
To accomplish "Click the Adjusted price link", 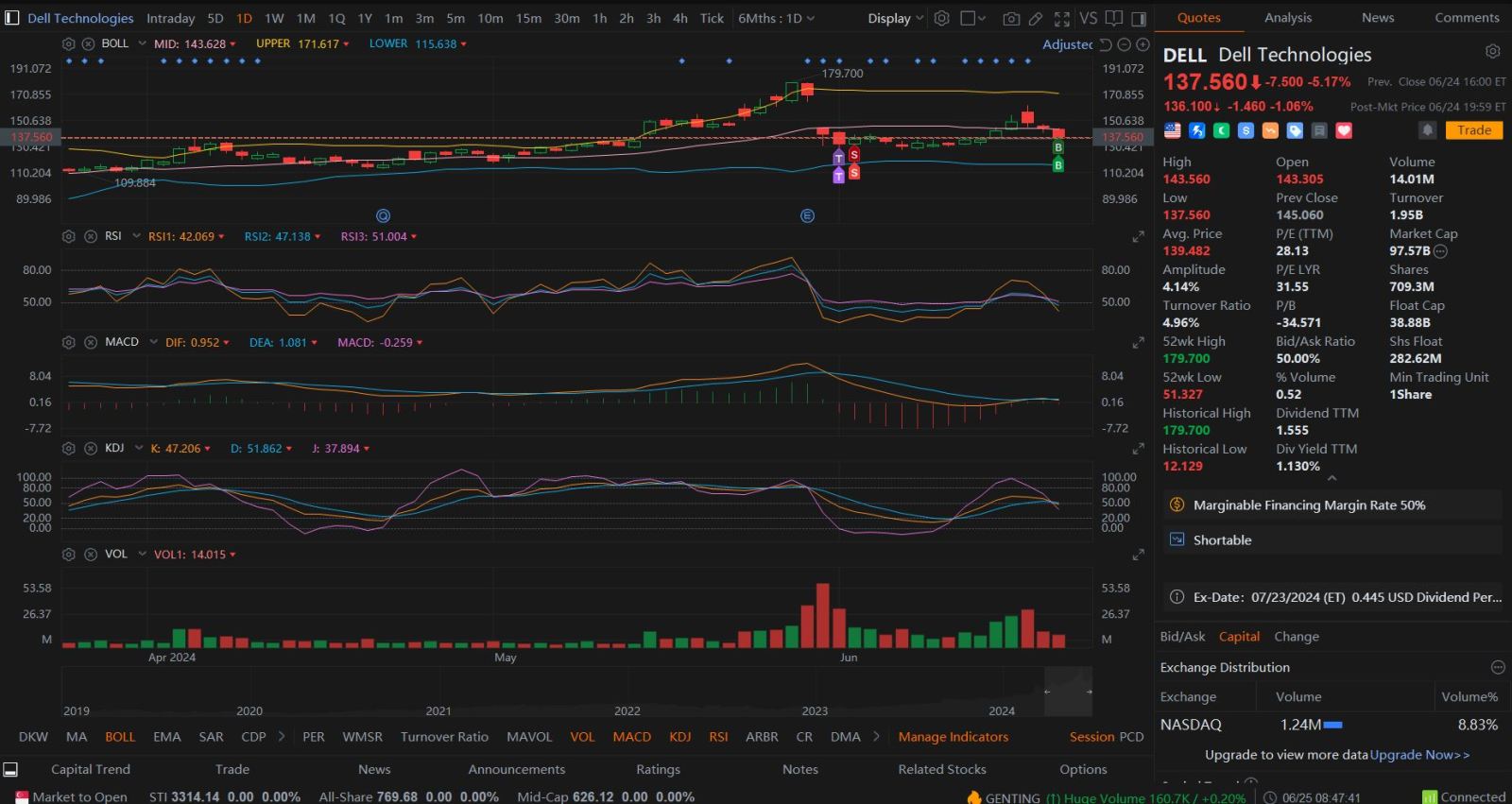I will coord(1068,44).
